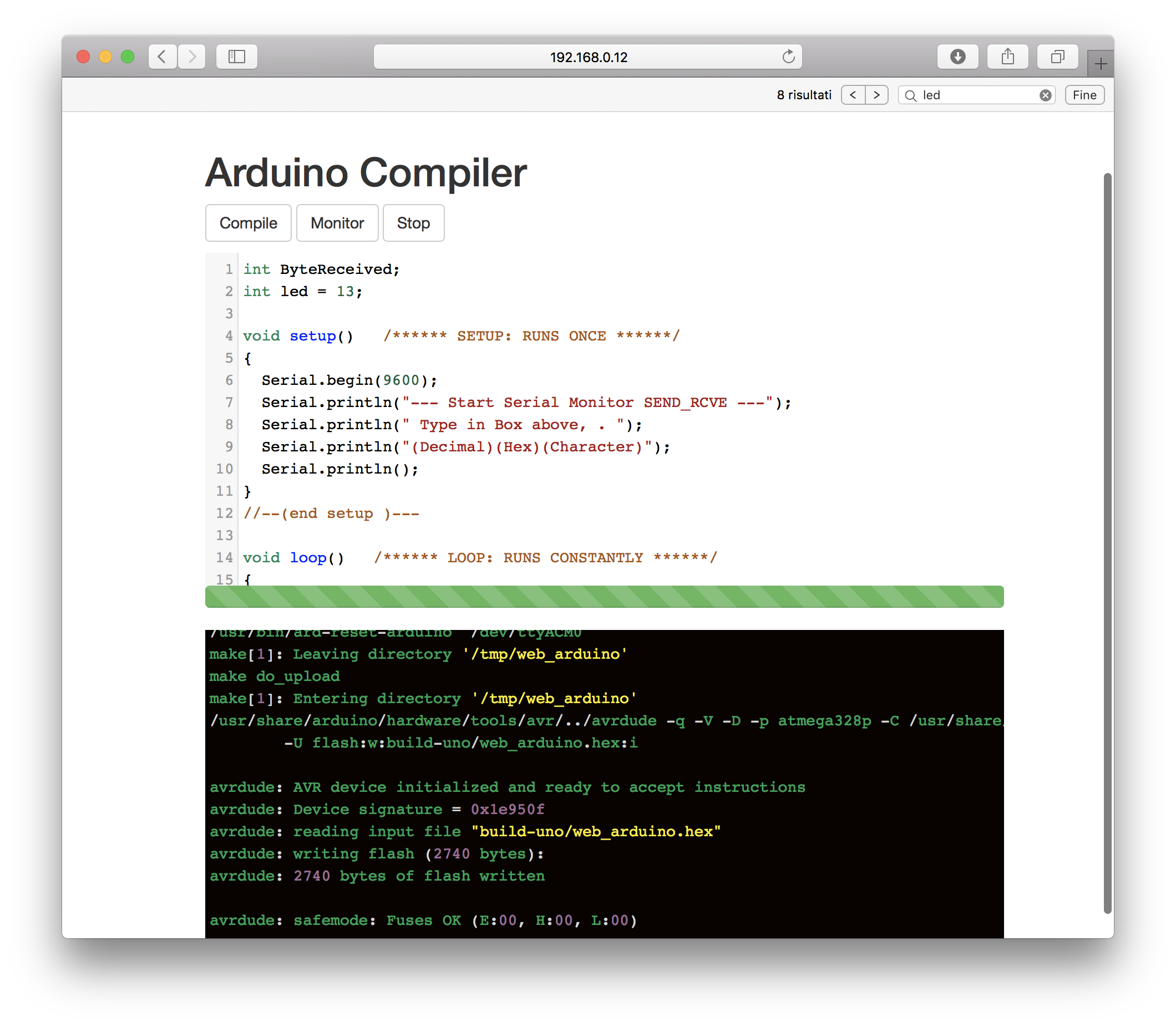Viewport: 1176px width, 1027px height.
Task: Click the 192.168.0.12 address field
Action: point(587,57)
